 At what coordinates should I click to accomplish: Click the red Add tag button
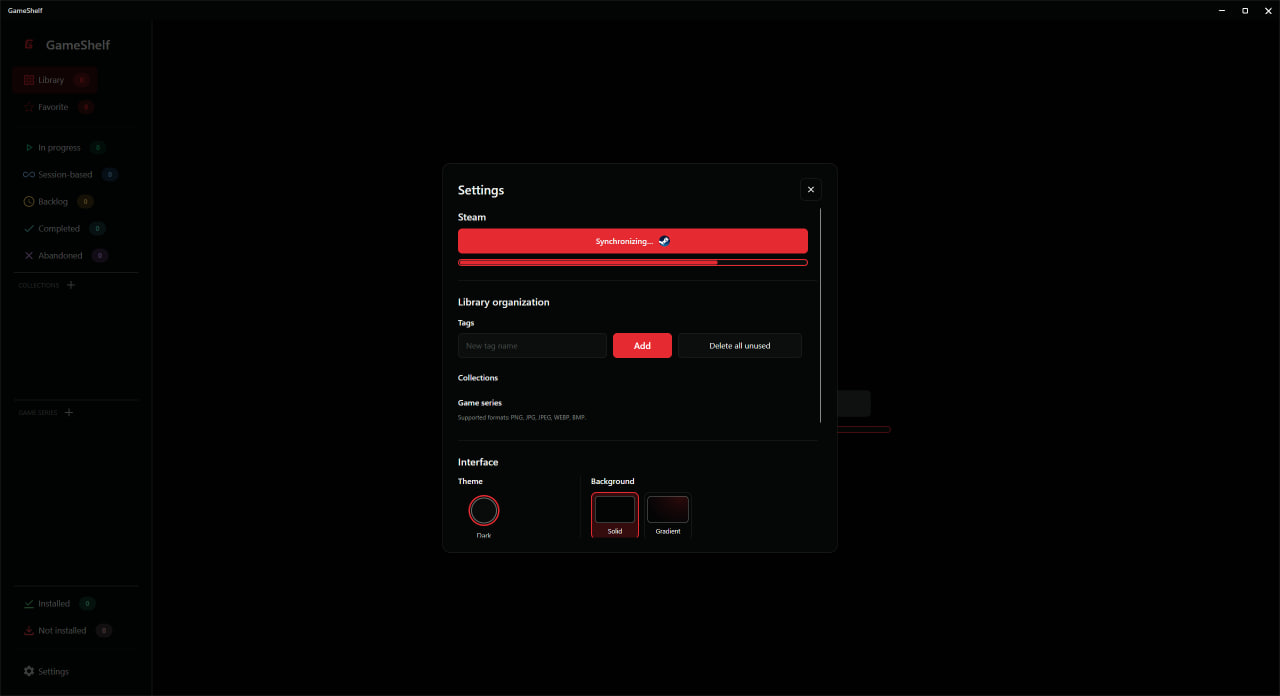tap(642, 346)
